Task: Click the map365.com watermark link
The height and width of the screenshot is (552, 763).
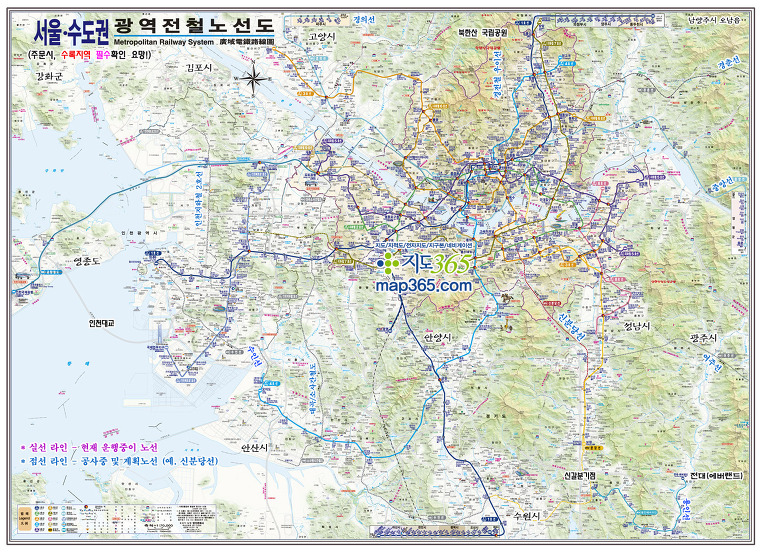Action: tap(423, 285)
